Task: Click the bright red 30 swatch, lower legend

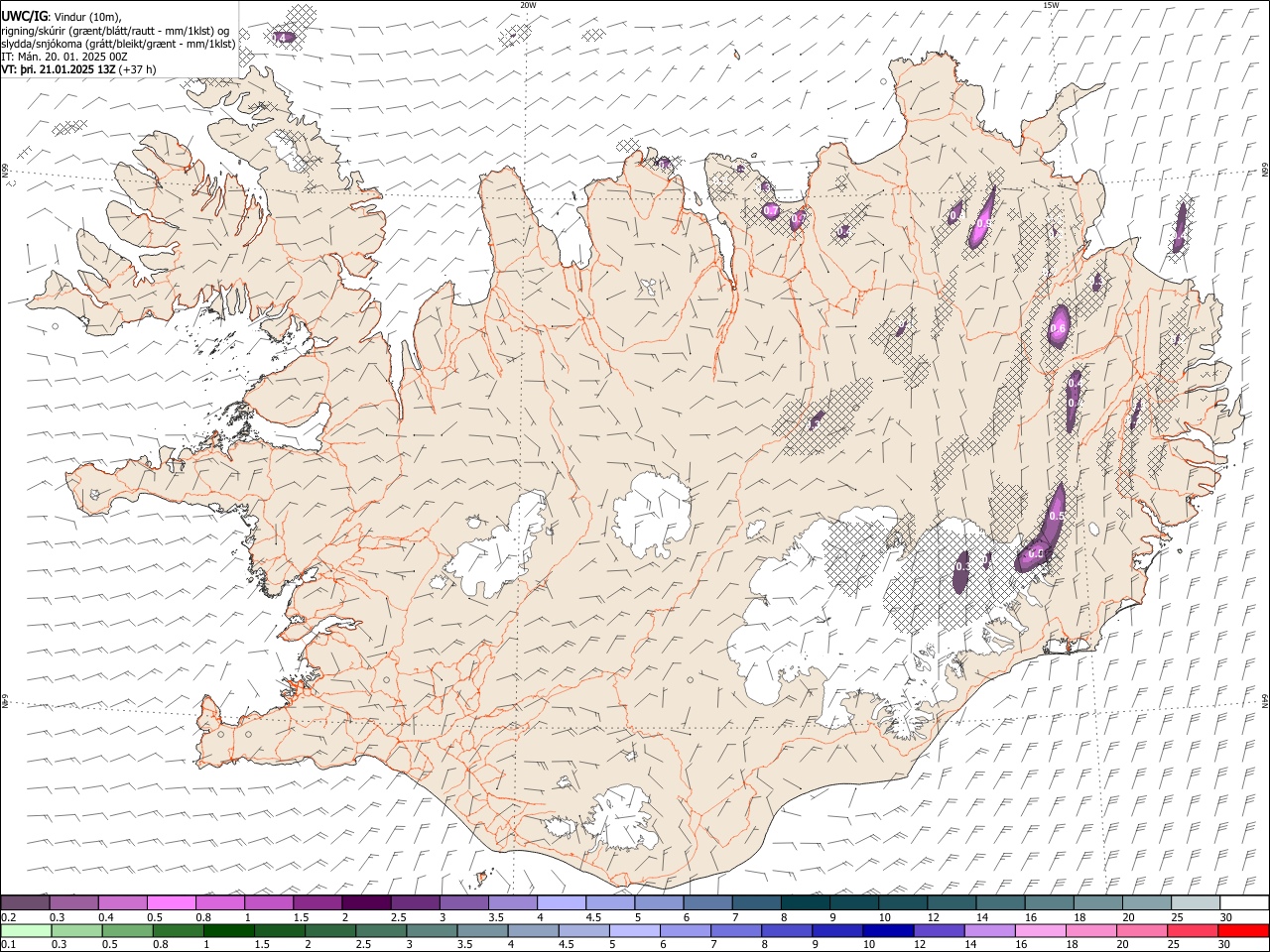Action: [1243, 930]
